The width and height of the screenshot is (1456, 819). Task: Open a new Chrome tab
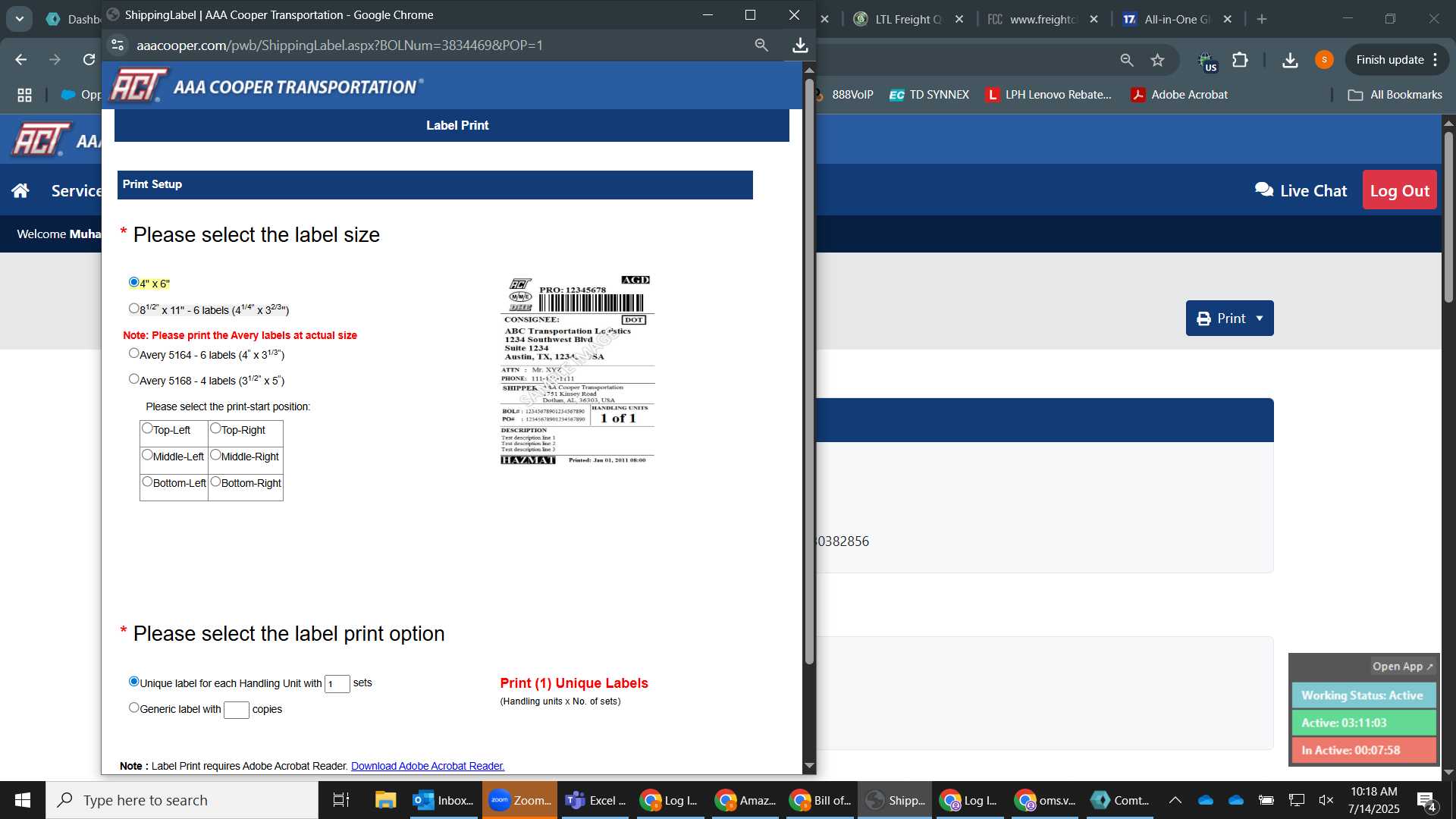[1262, 19]
